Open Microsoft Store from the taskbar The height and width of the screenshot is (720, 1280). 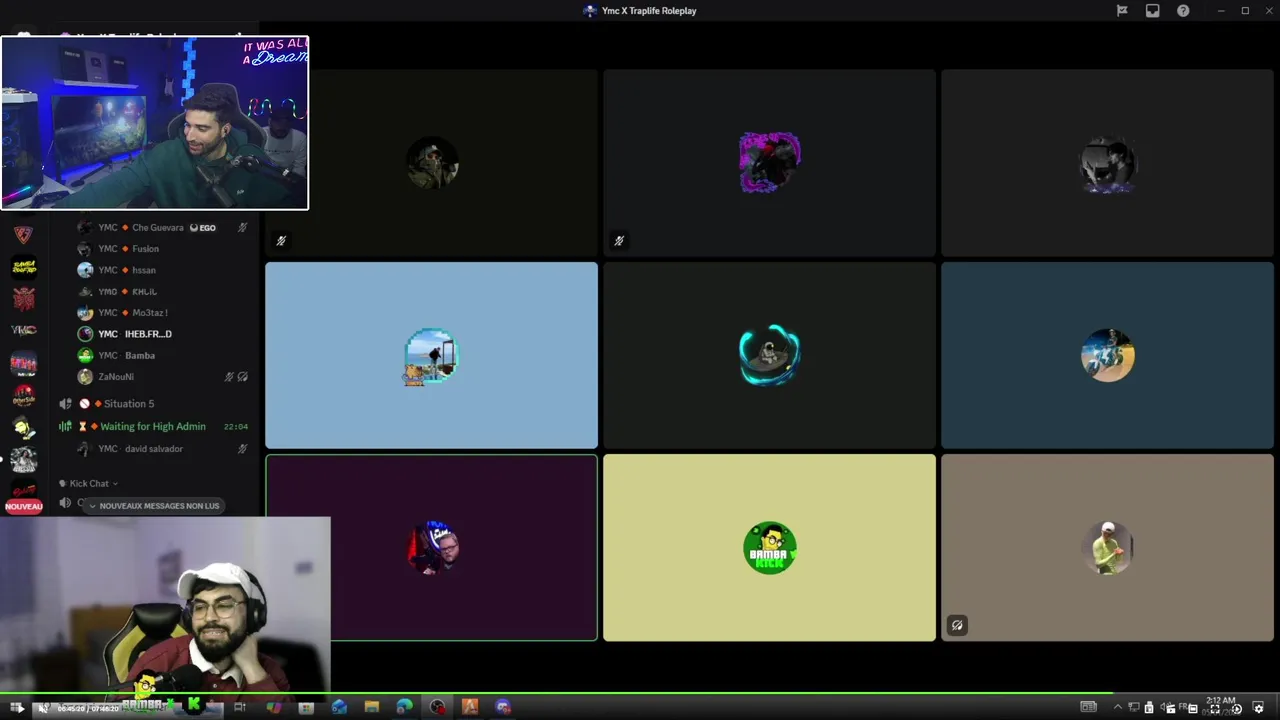(306, 708)
